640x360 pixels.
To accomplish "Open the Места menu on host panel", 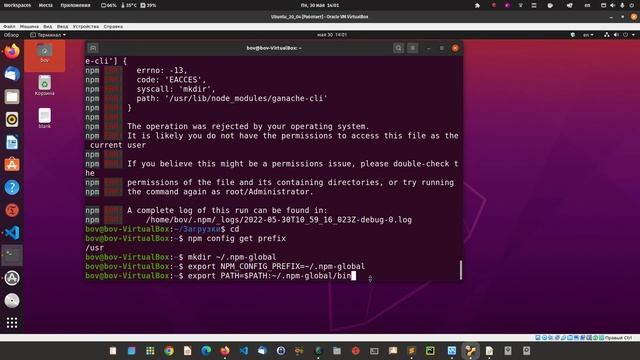I will [x=45, y=5].
